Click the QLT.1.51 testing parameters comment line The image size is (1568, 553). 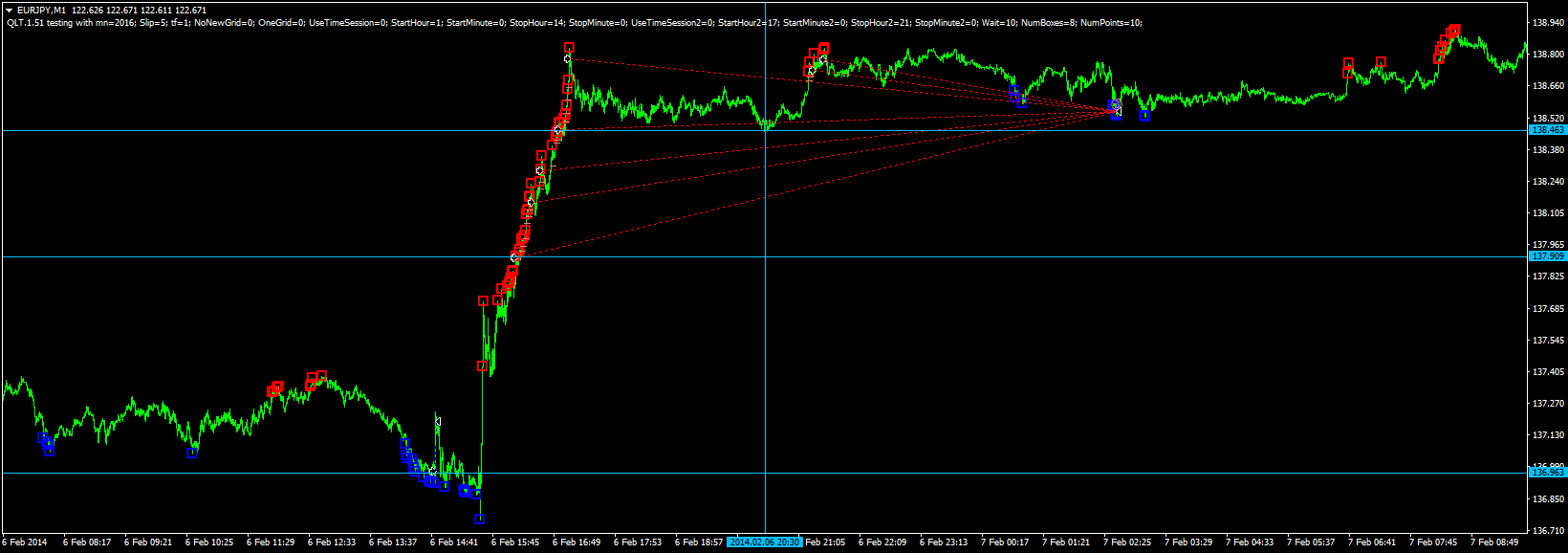[x=574, y=22]
